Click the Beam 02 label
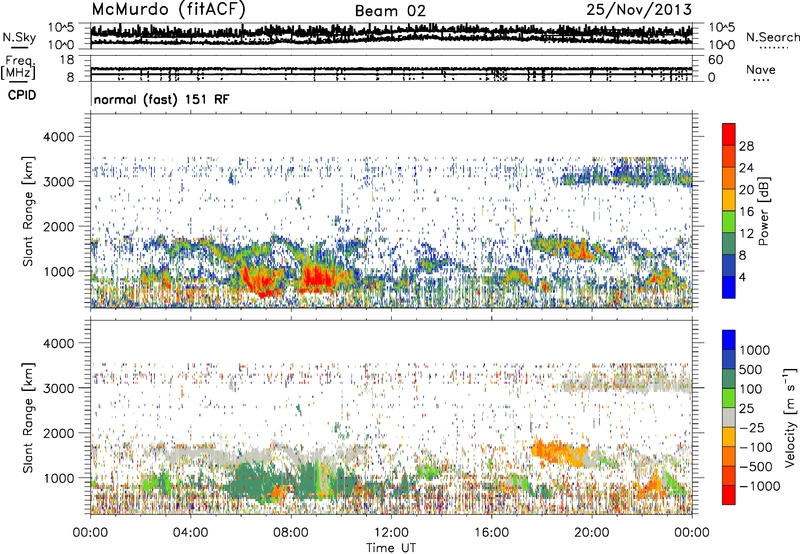 [390, 11]
